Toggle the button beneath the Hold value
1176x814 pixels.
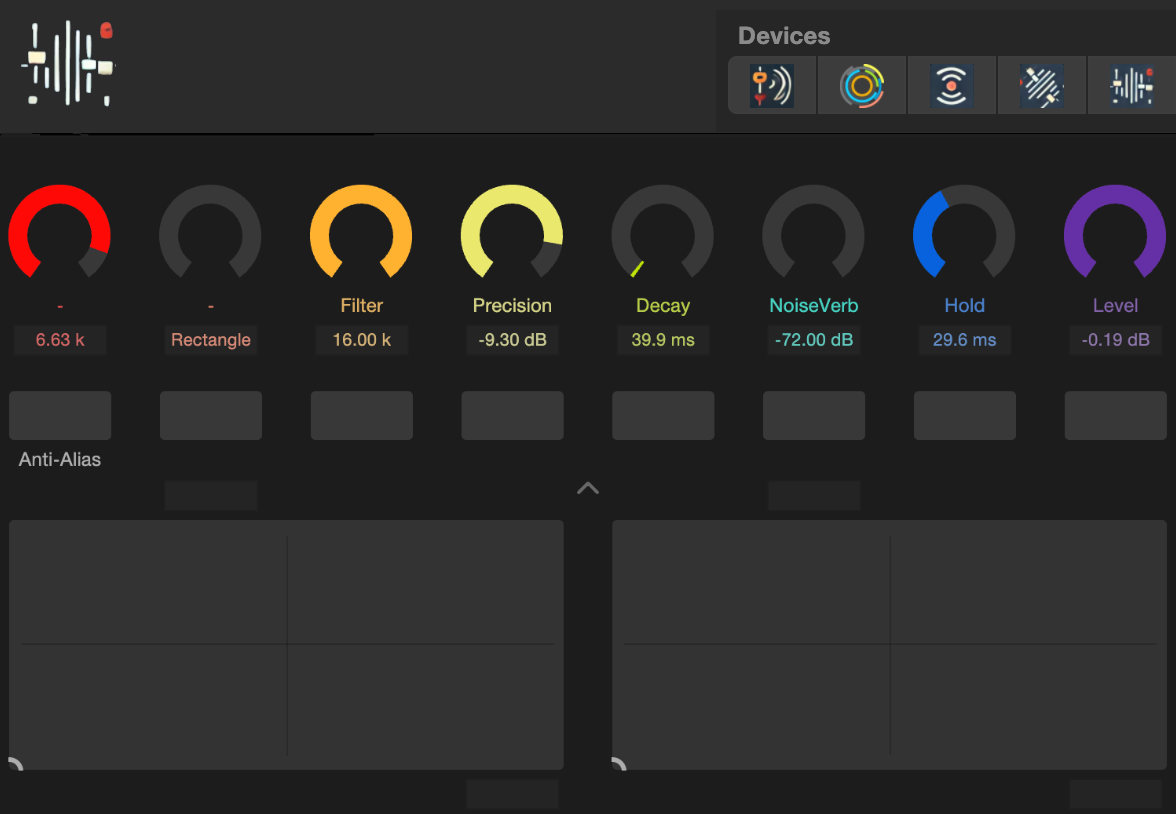[x=964, y=415]
